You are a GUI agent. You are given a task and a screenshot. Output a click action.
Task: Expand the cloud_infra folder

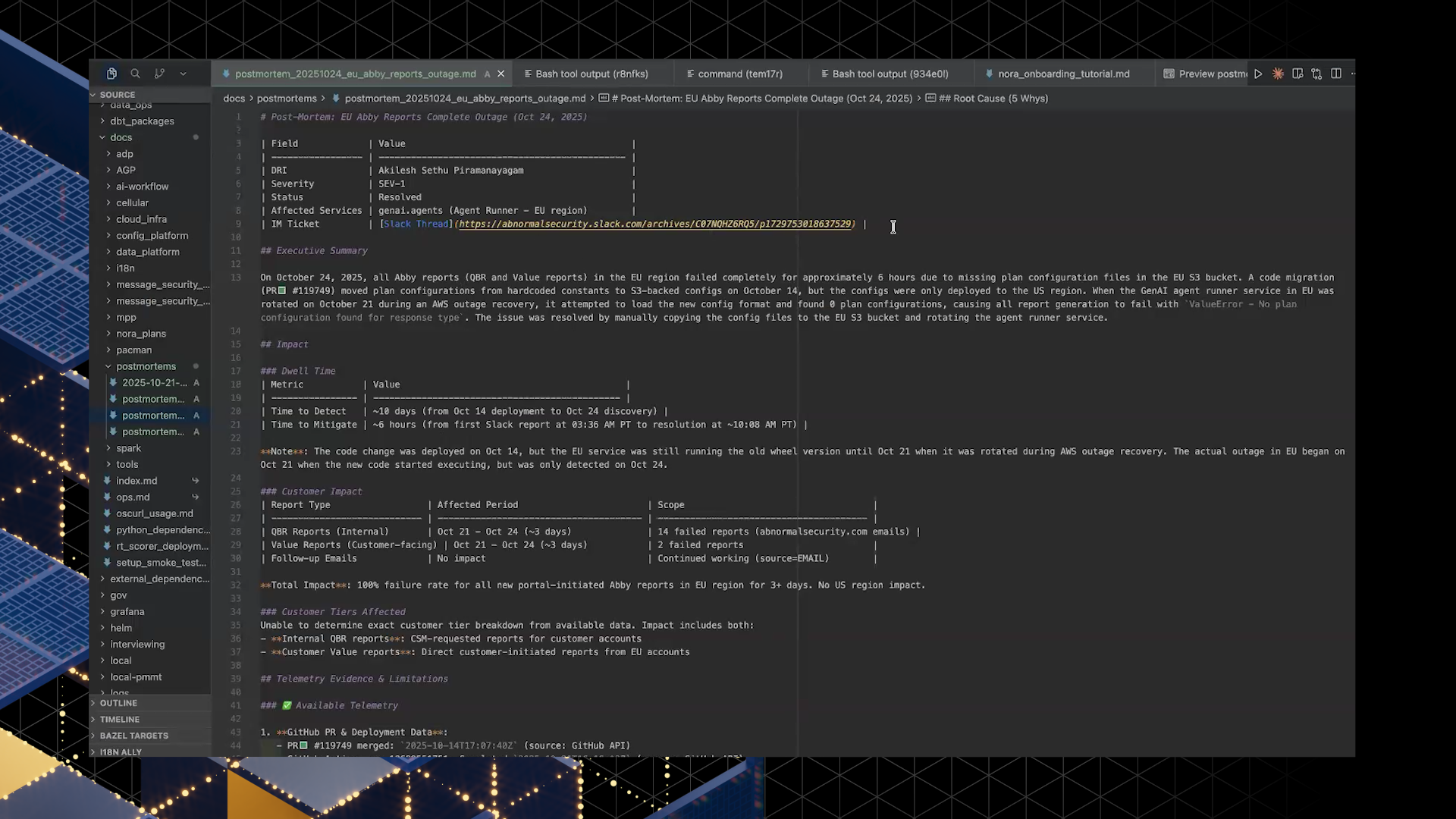(x=141, y=219)
